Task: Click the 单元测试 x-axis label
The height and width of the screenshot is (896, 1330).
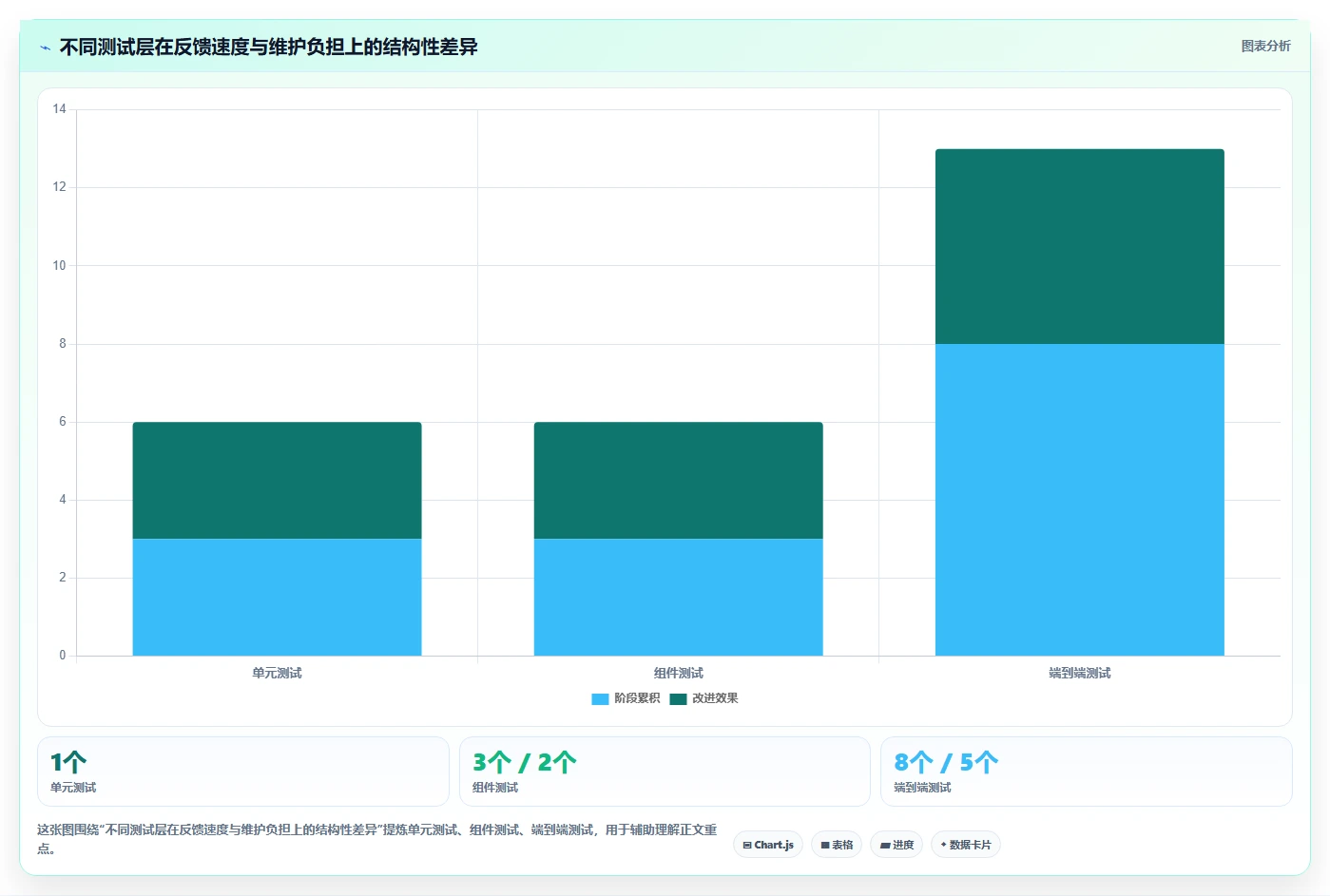Action: 277,673
